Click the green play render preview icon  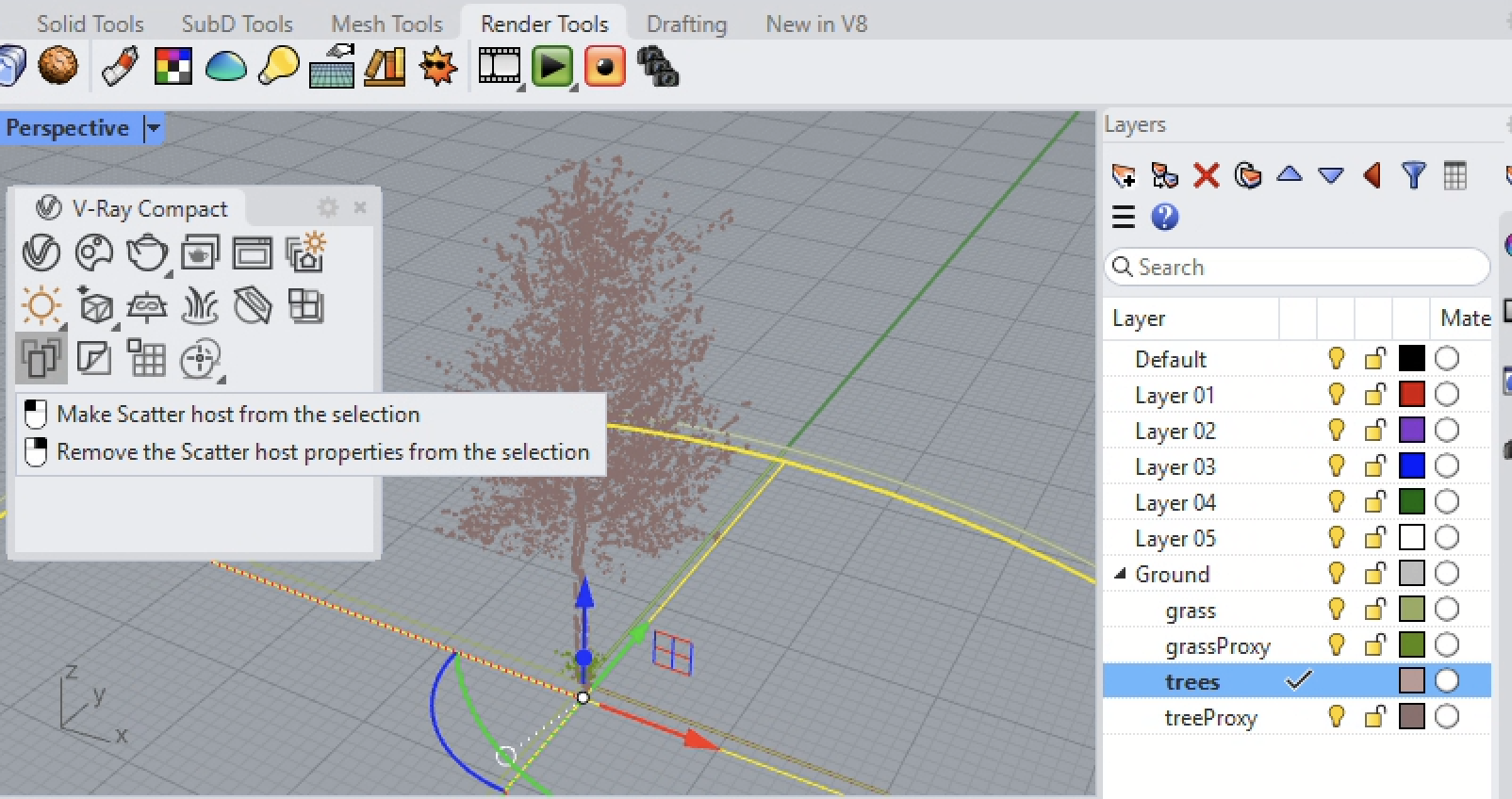tap(552, 67)
